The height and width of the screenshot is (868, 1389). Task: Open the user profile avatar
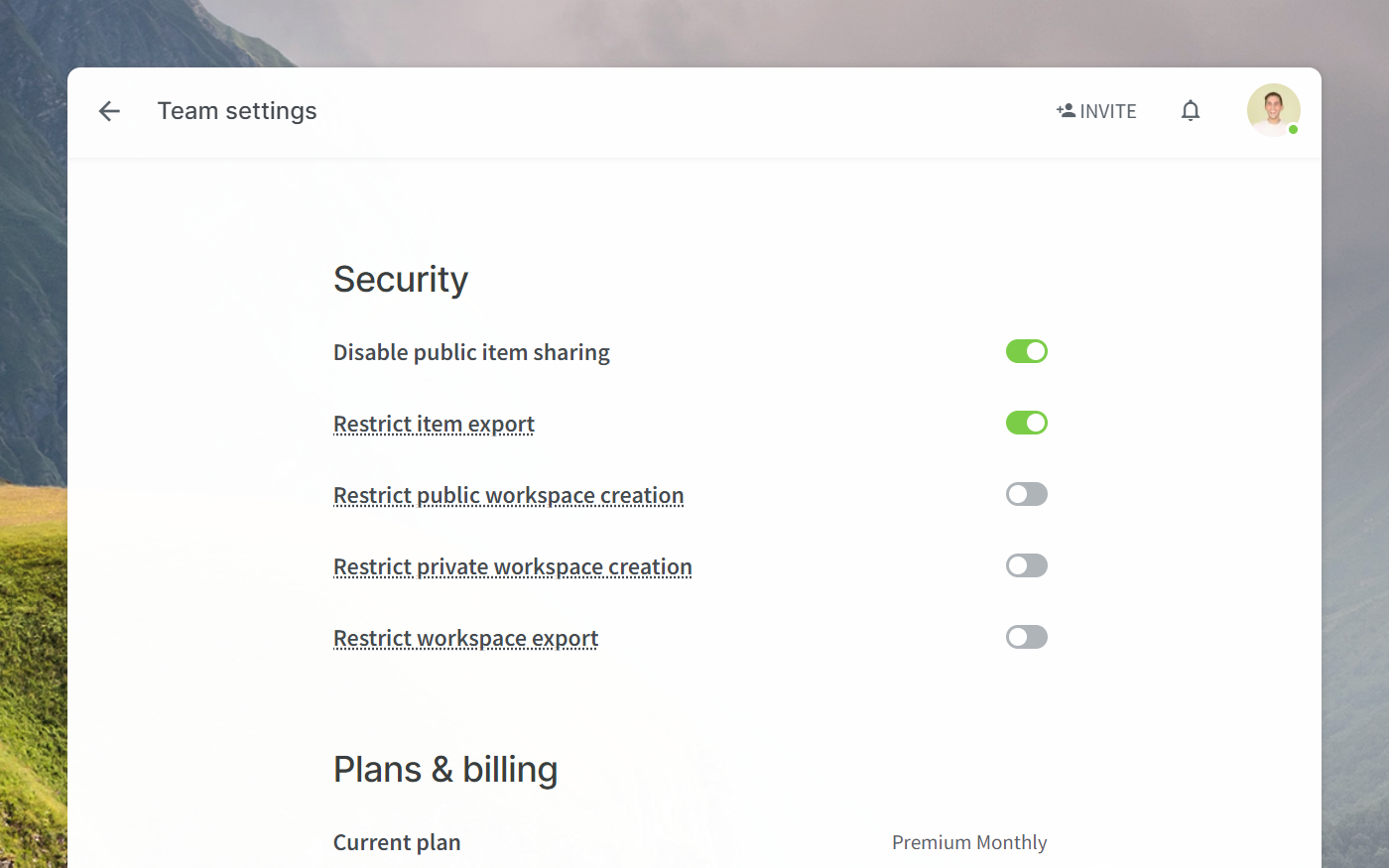click(x=1273, y=110)
